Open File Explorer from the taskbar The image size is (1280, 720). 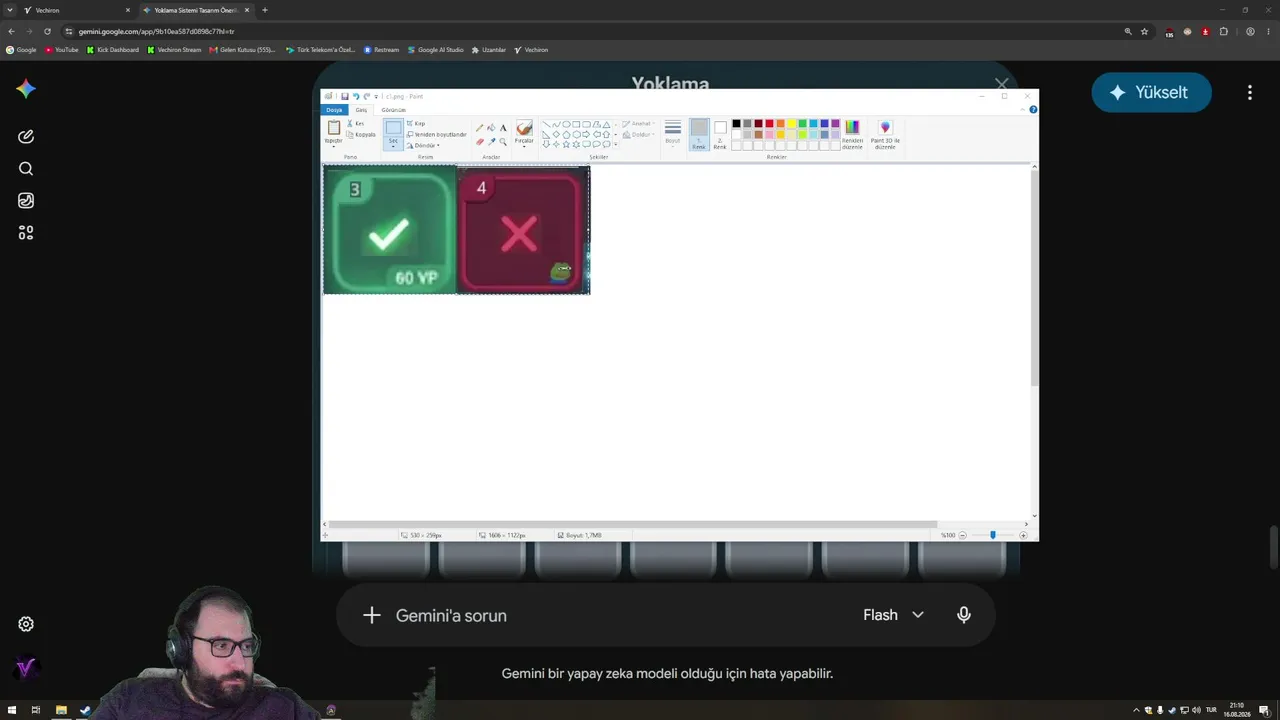click(x=61, y=710)
